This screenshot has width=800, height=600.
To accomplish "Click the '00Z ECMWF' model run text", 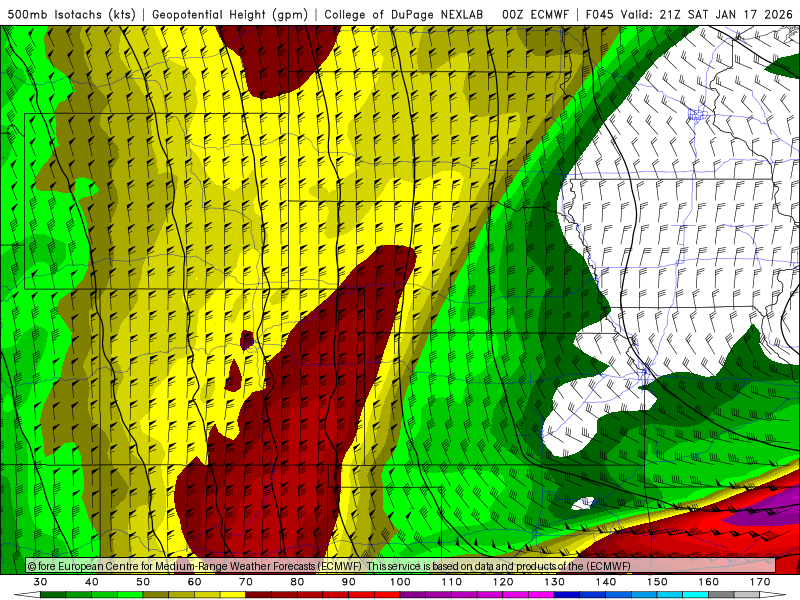I will click(535, 14).
